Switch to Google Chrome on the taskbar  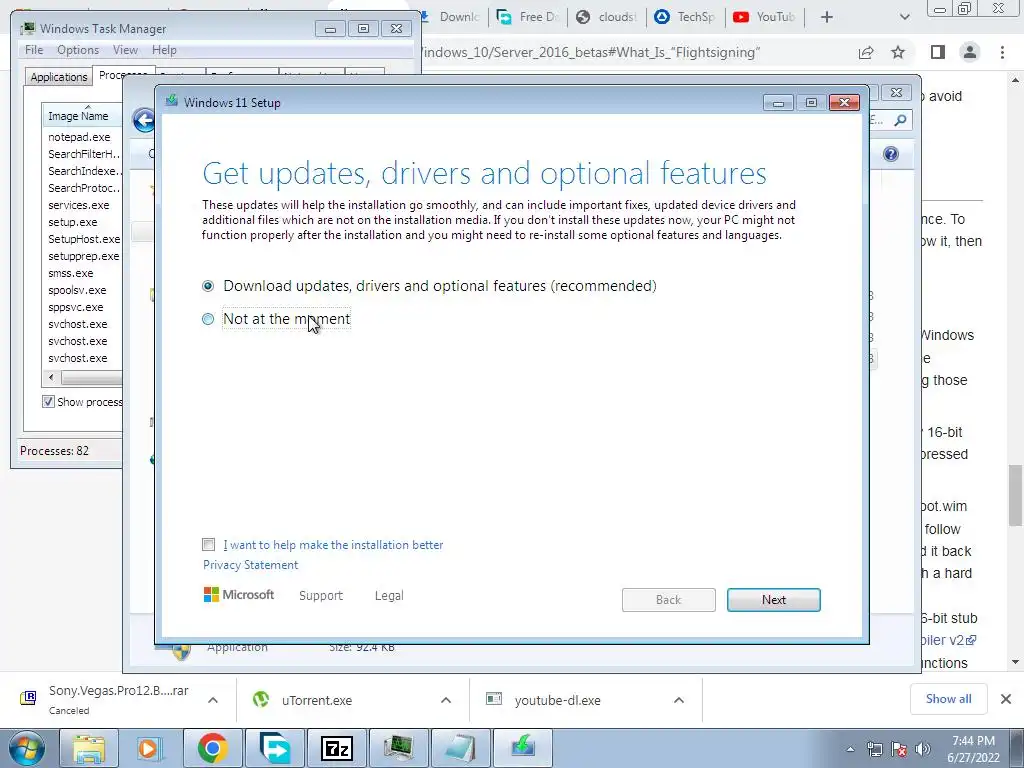212,748
